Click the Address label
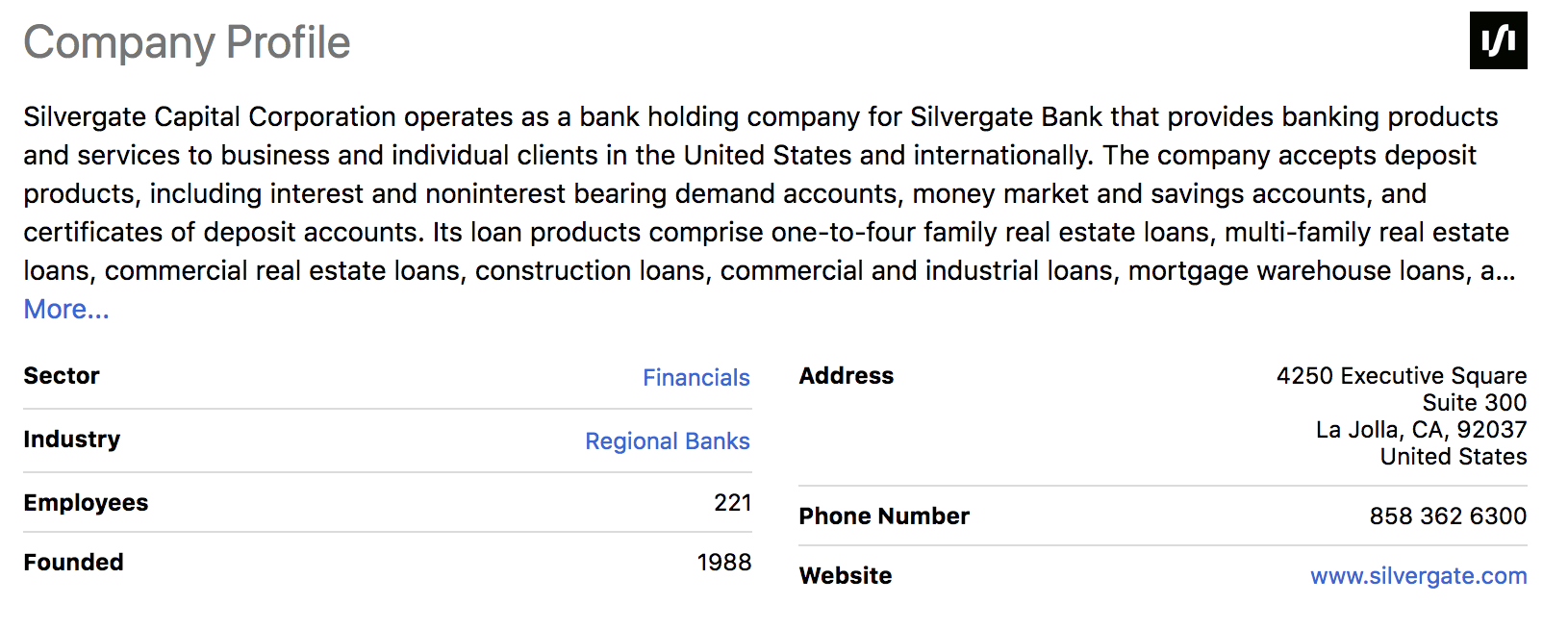 click(846, 376)
